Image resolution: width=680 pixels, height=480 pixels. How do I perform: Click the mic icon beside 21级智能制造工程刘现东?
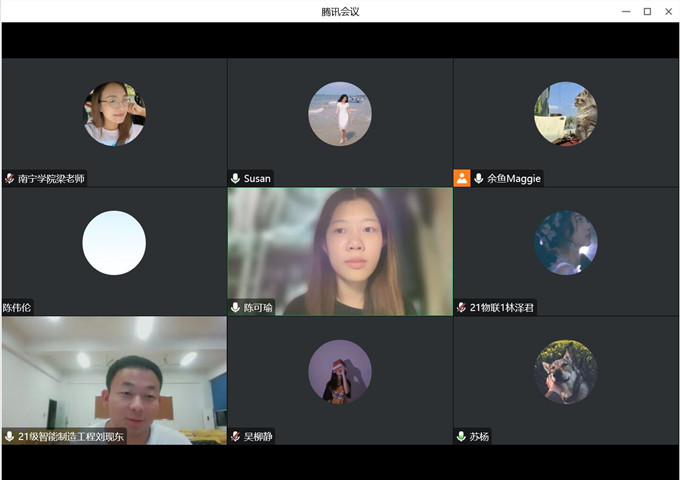tap(10, 437)
